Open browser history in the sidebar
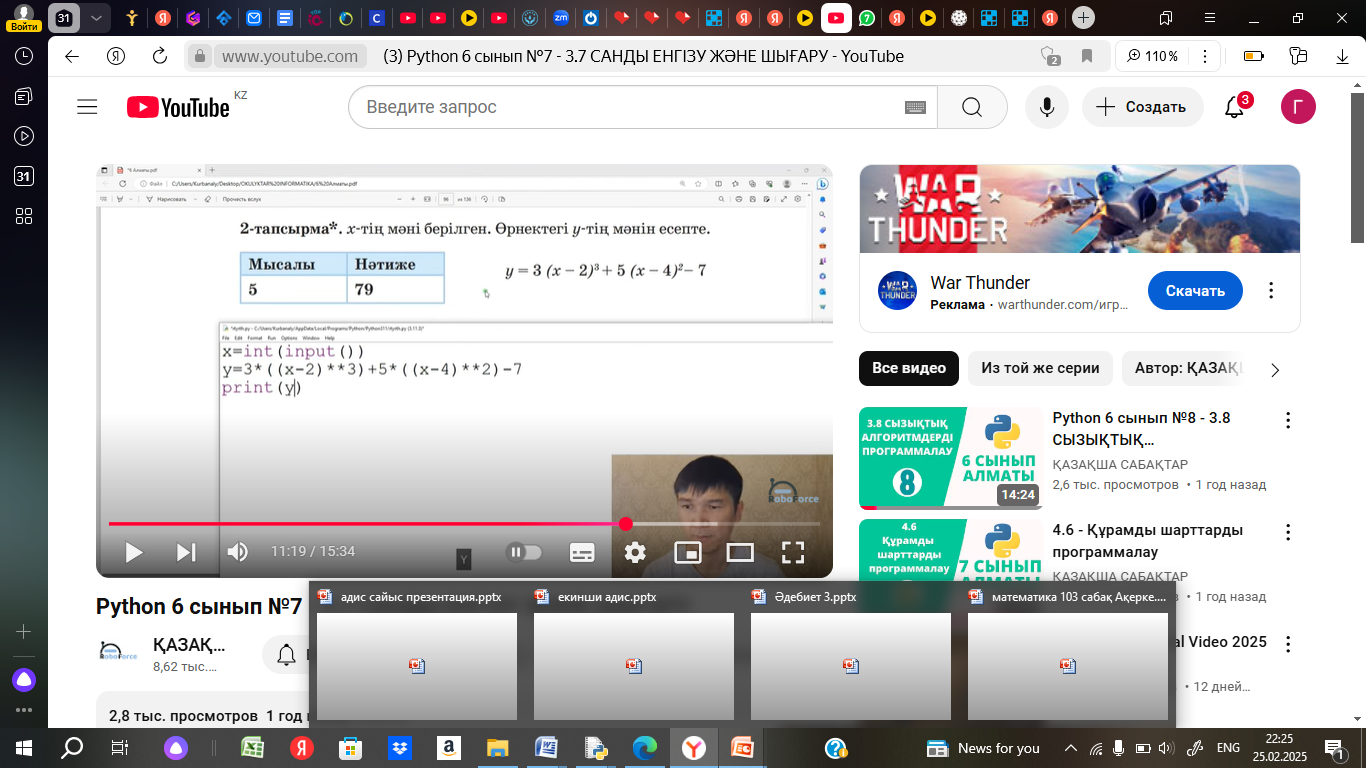 click(24, 57)
